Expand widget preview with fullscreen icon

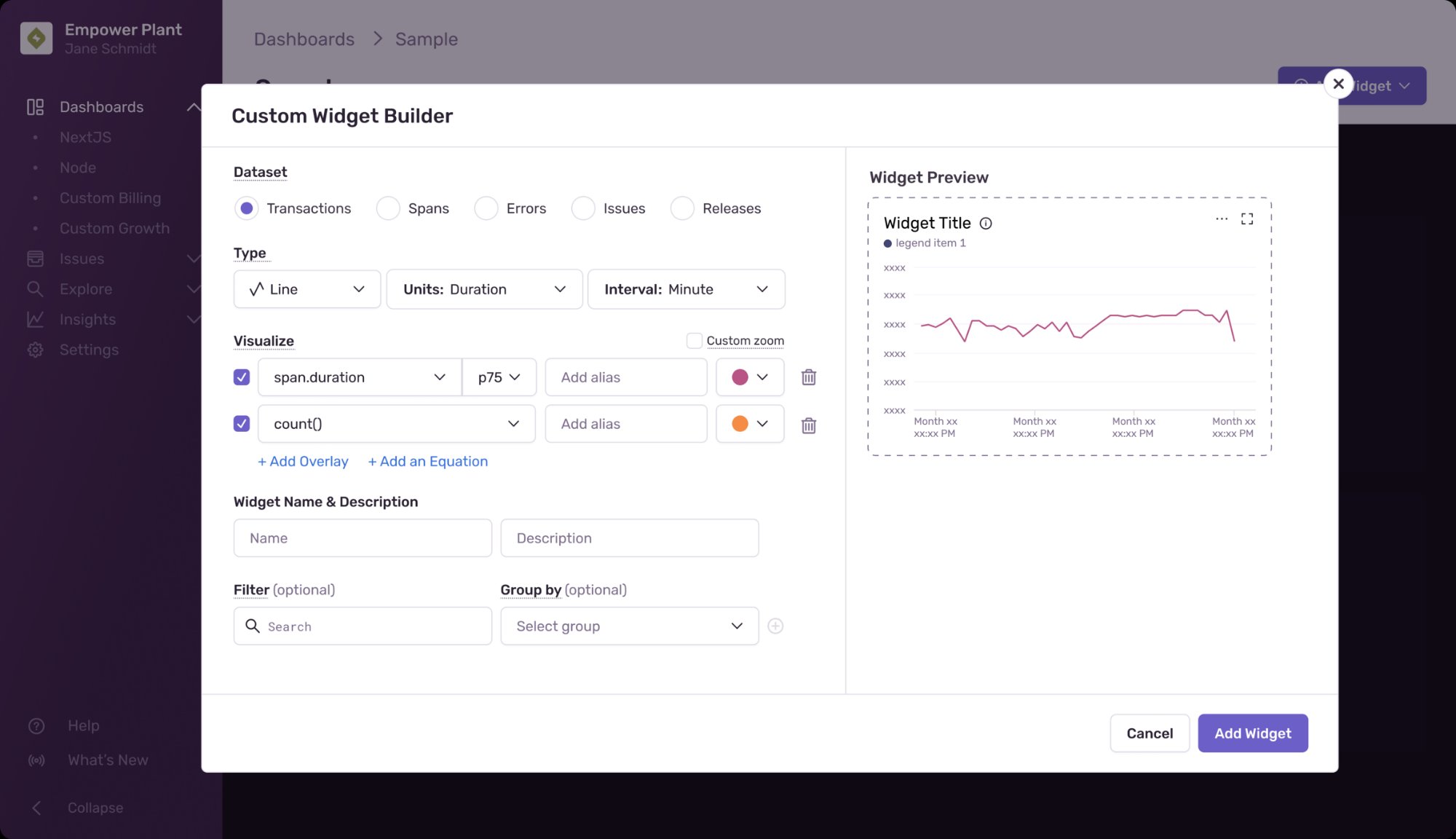(1247, 218)
